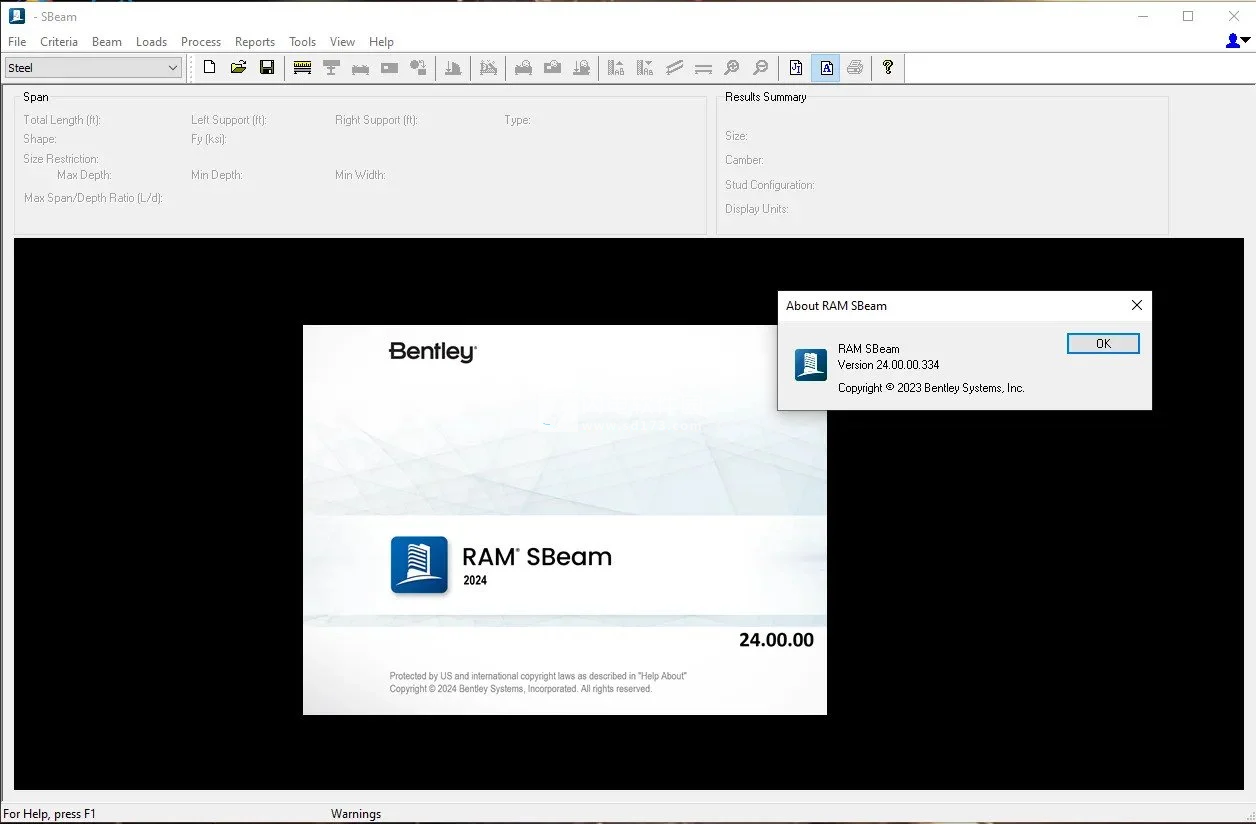Click the greyed T-shaped section toolbar icon
1256x824 pixels.
[331, 67]
